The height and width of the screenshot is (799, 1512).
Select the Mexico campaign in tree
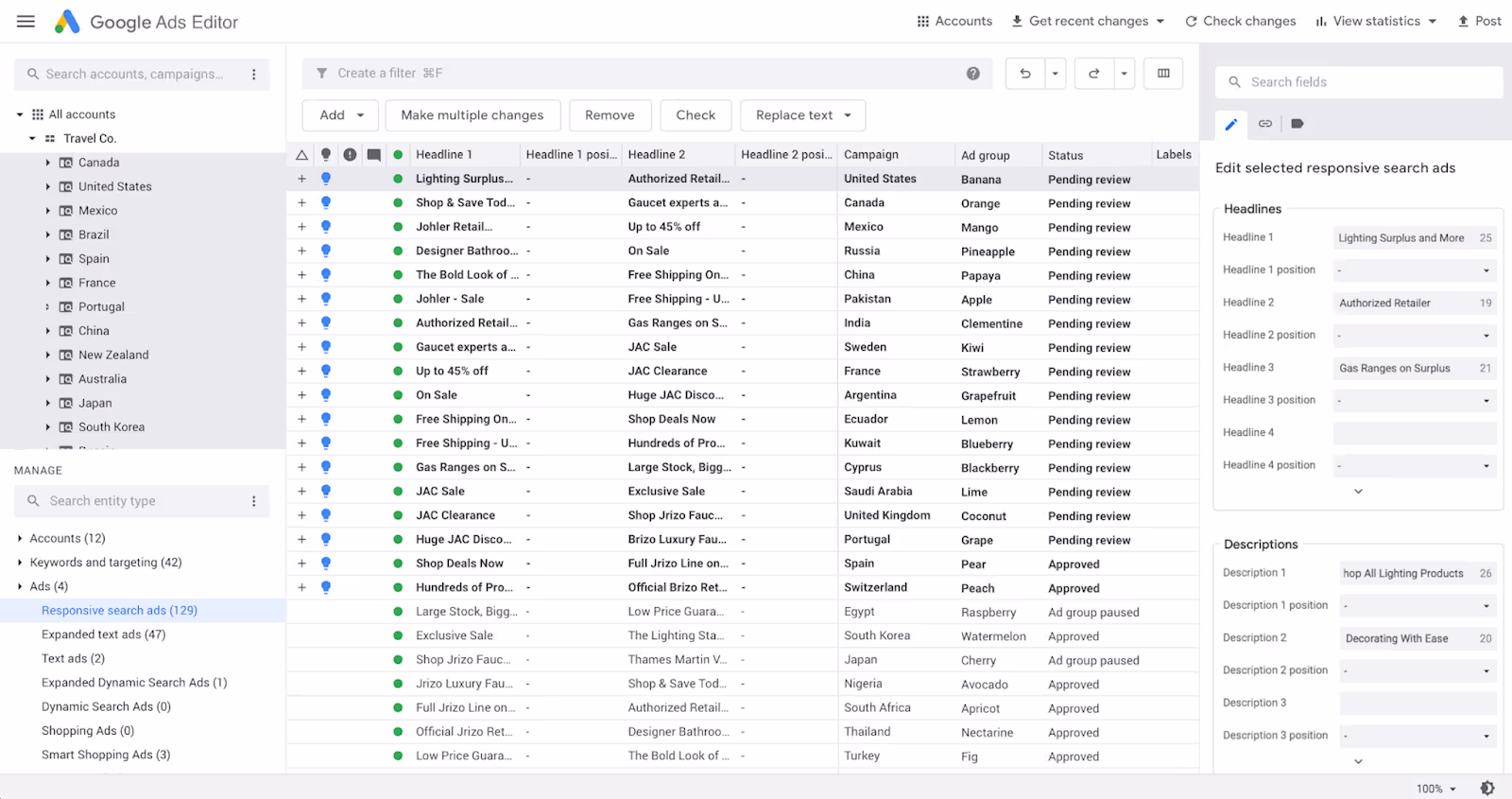(x=97, y=211)
